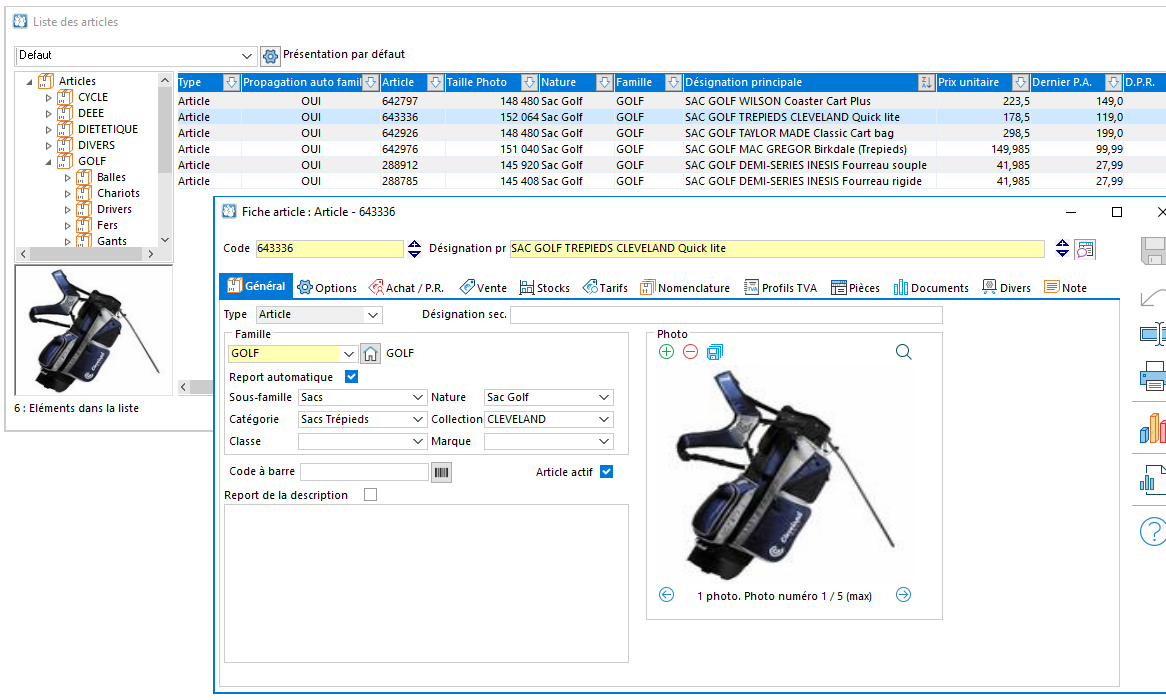Click the save floppy icon in right sidebar
This screenshot has height=700, width=1166.
pos(1153,251)
